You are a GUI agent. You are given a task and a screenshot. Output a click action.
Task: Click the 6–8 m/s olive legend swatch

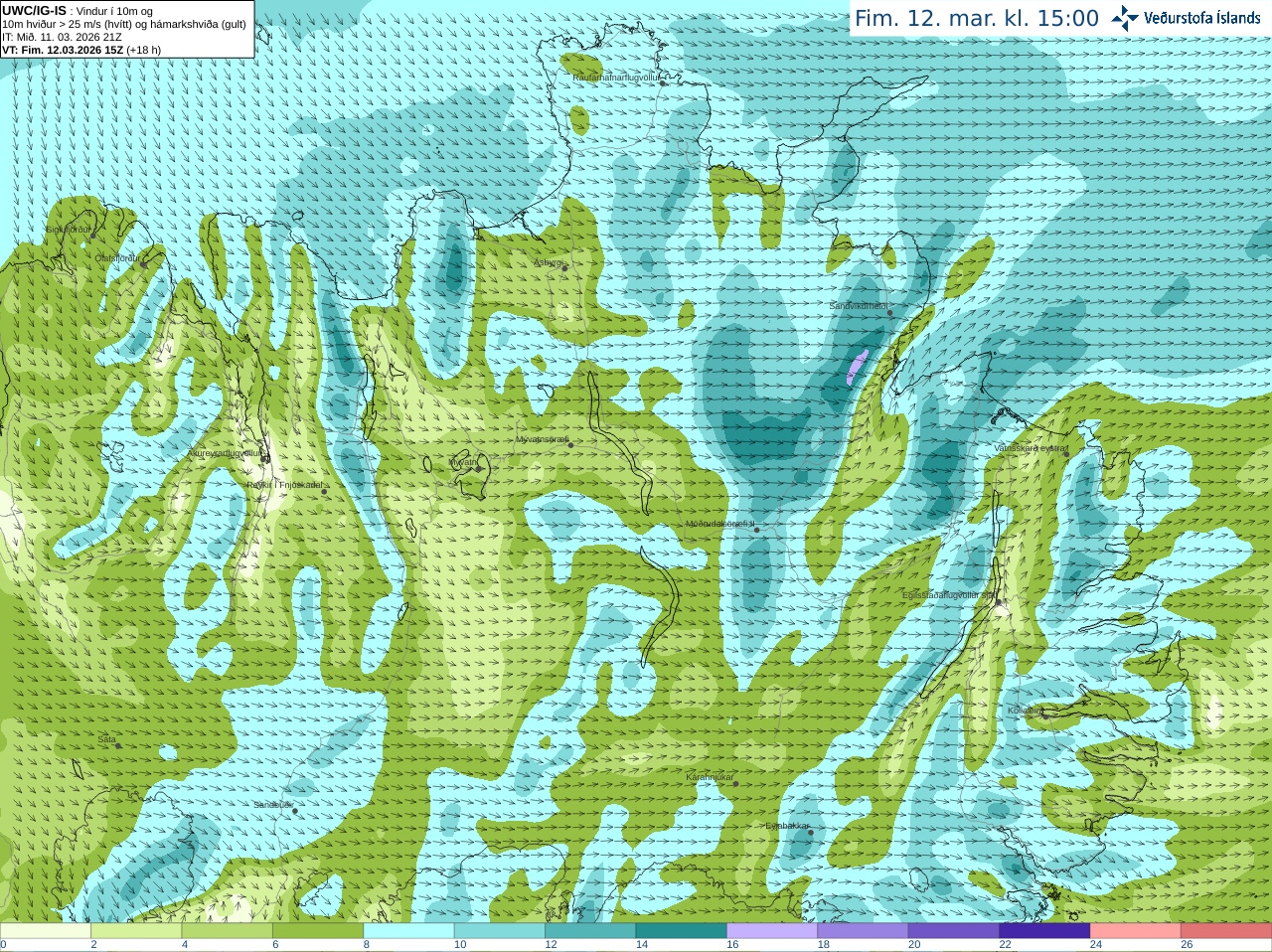[318, 931]
